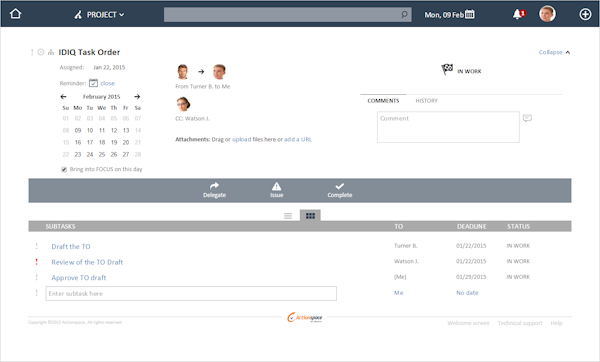
Task: Toggle Bring into FOCUS on this day checkbox
Action: point(64,169)
